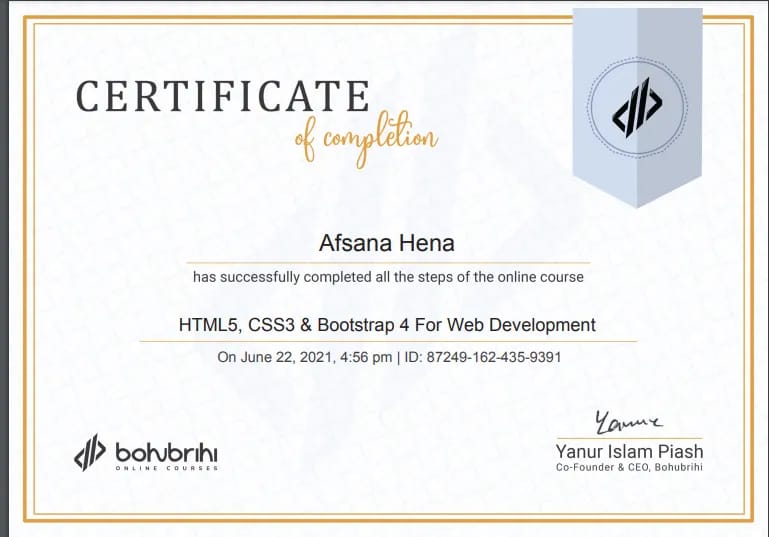Click the name 'Yanur Islam Piash'

coord(629,451)
